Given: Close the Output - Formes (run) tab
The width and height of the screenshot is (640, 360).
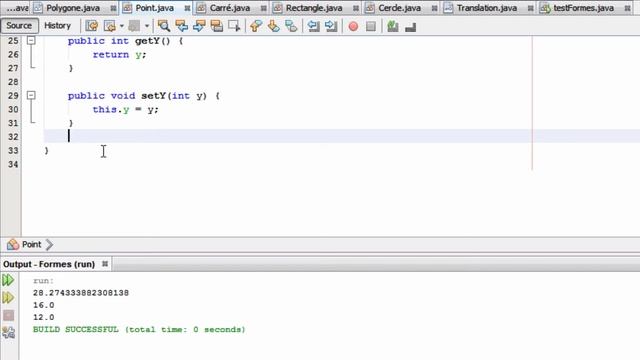Looking at the screenshot, I should 105,264.
